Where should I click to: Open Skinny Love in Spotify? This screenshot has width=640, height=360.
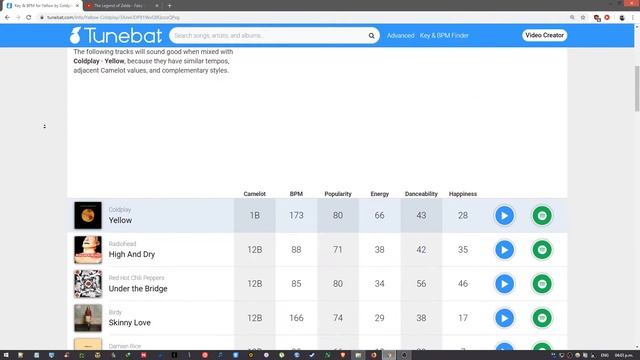(x=542, y=318)
